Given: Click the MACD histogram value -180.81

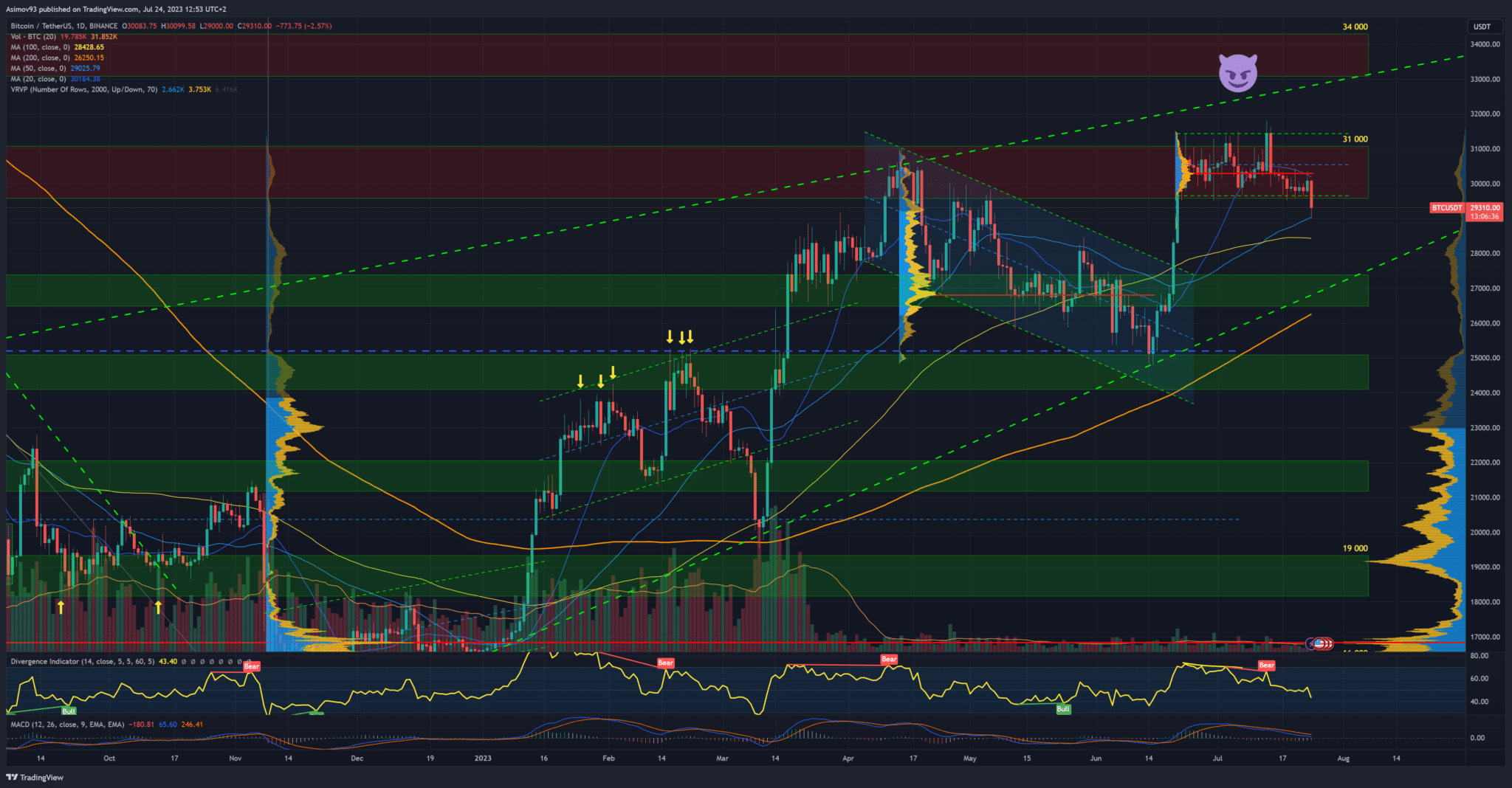Looking at the screenshot, I should (x=142, y=725).
